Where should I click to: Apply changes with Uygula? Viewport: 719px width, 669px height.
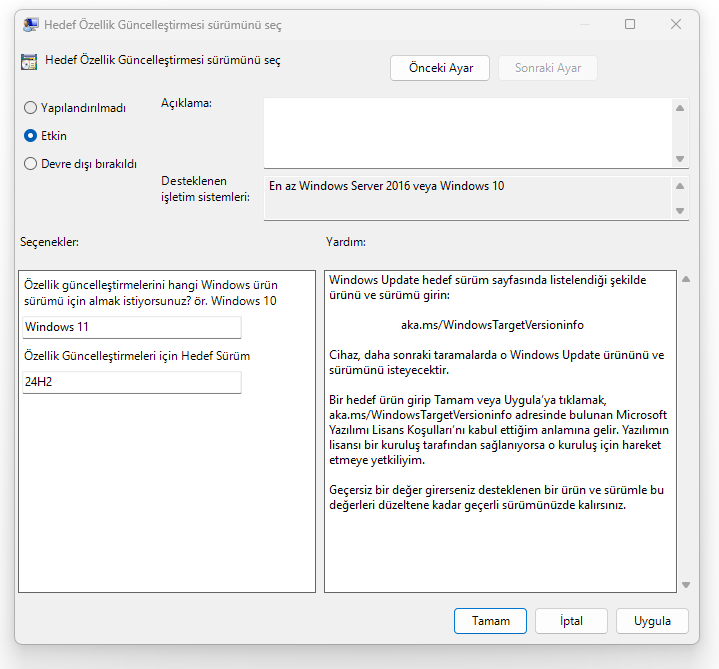pos(652,621)
